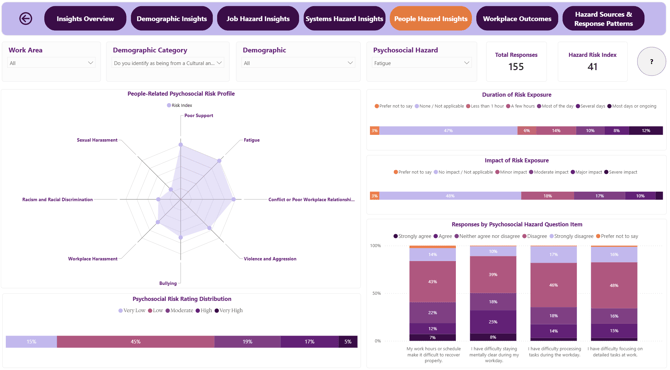The height and width of the screenshot is (370, 670).
Task: Click the Strongly agree legend dot
Action: click(396, 236)
